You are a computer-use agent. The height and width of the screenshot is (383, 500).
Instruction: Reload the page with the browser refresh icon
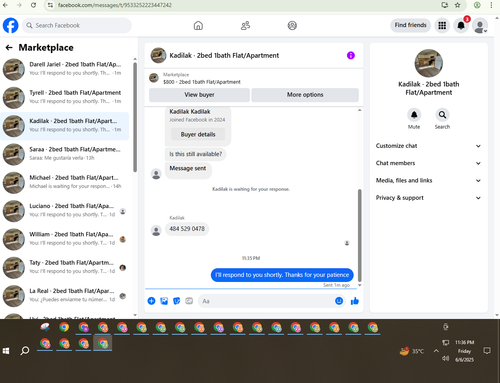33,5
